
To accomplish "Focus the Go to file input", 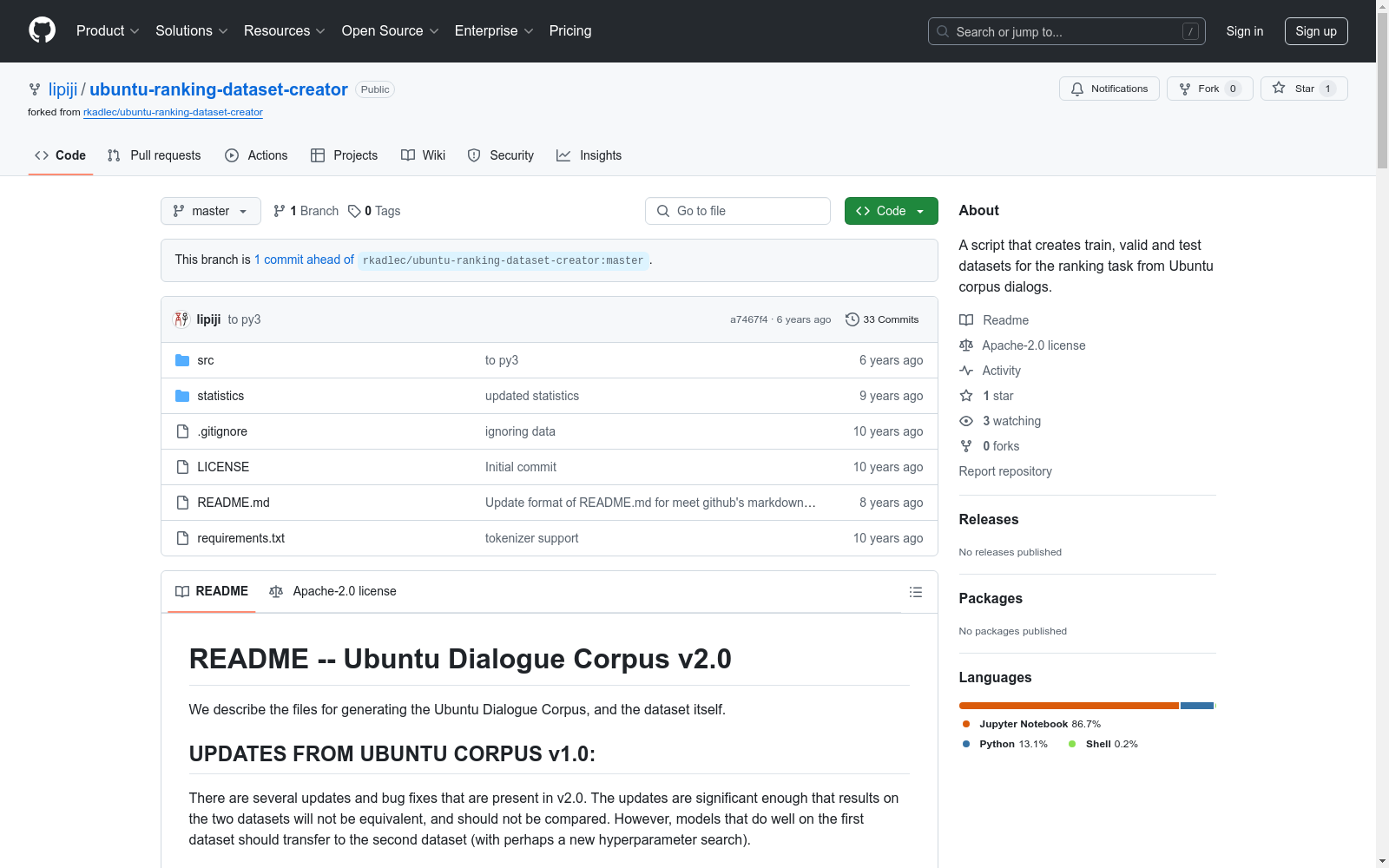I will coord(738,211).
